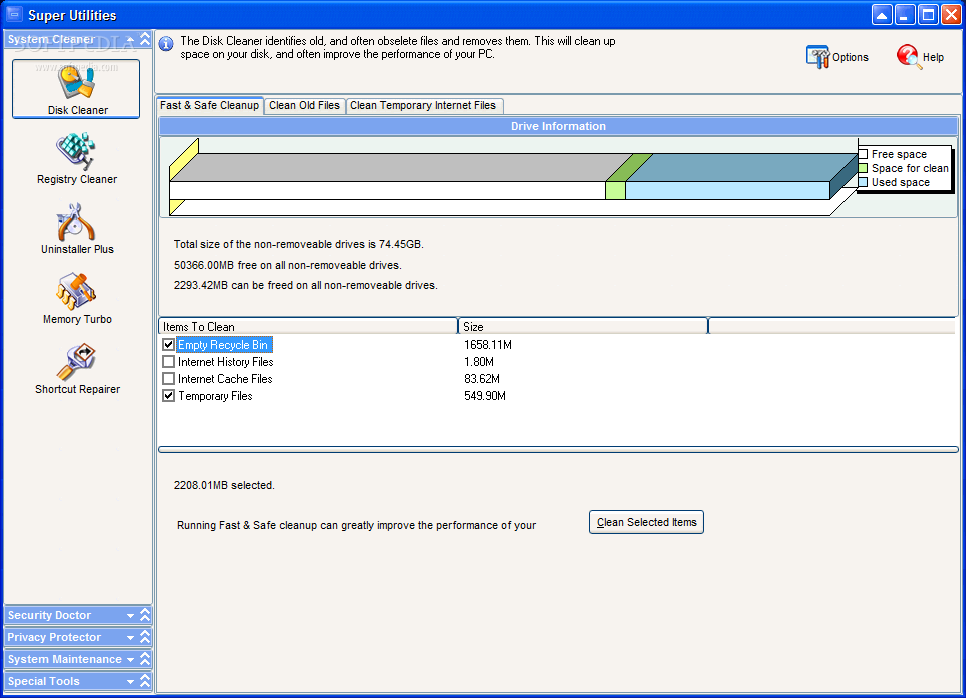Minimize the Super Utilities window

905,15
